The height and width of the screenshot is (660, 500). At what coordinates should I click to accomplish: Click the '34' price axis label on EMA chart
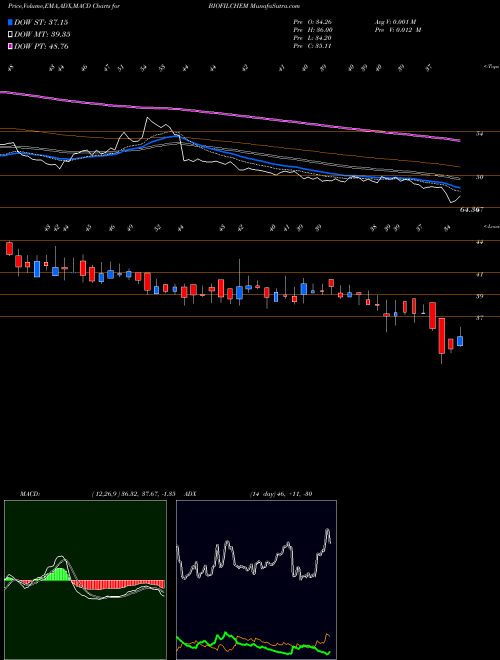[479, 134]
